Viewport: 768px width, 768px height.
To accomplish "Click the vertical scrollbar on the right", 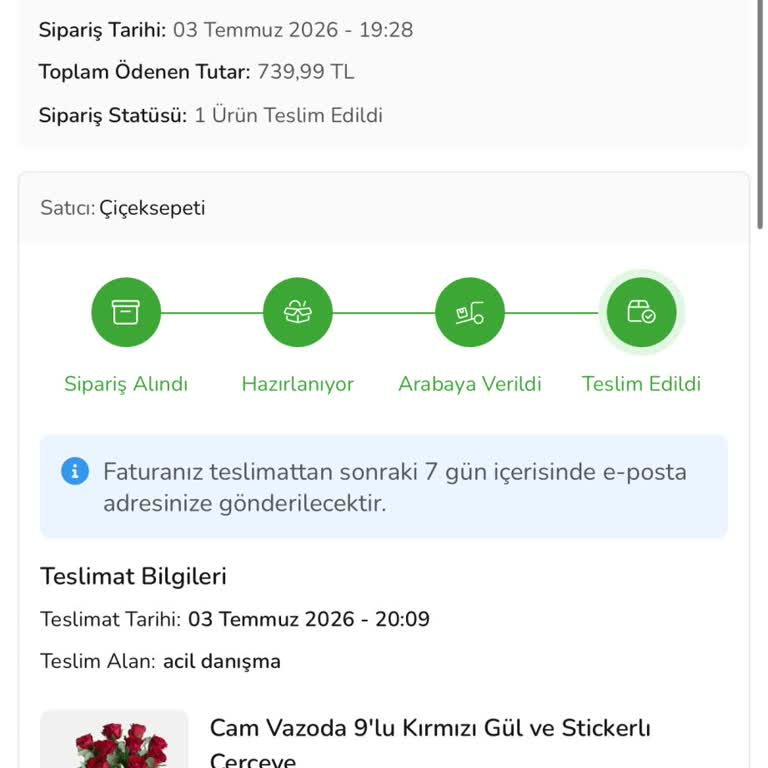I will pyautogui.click(x=760, y=115).
